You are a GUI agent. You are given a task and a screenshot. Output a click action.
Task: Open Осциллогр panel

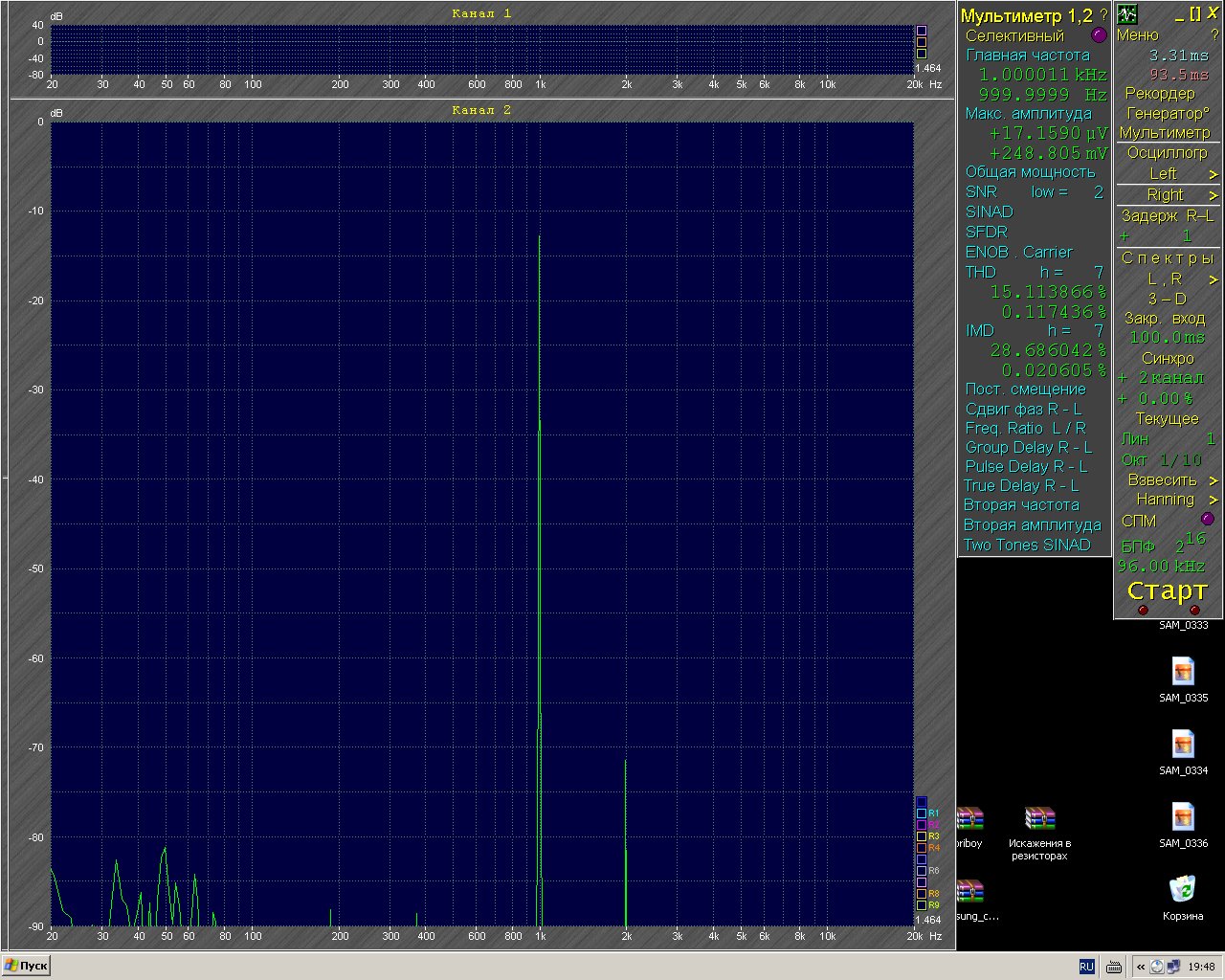click(1167, 152)
